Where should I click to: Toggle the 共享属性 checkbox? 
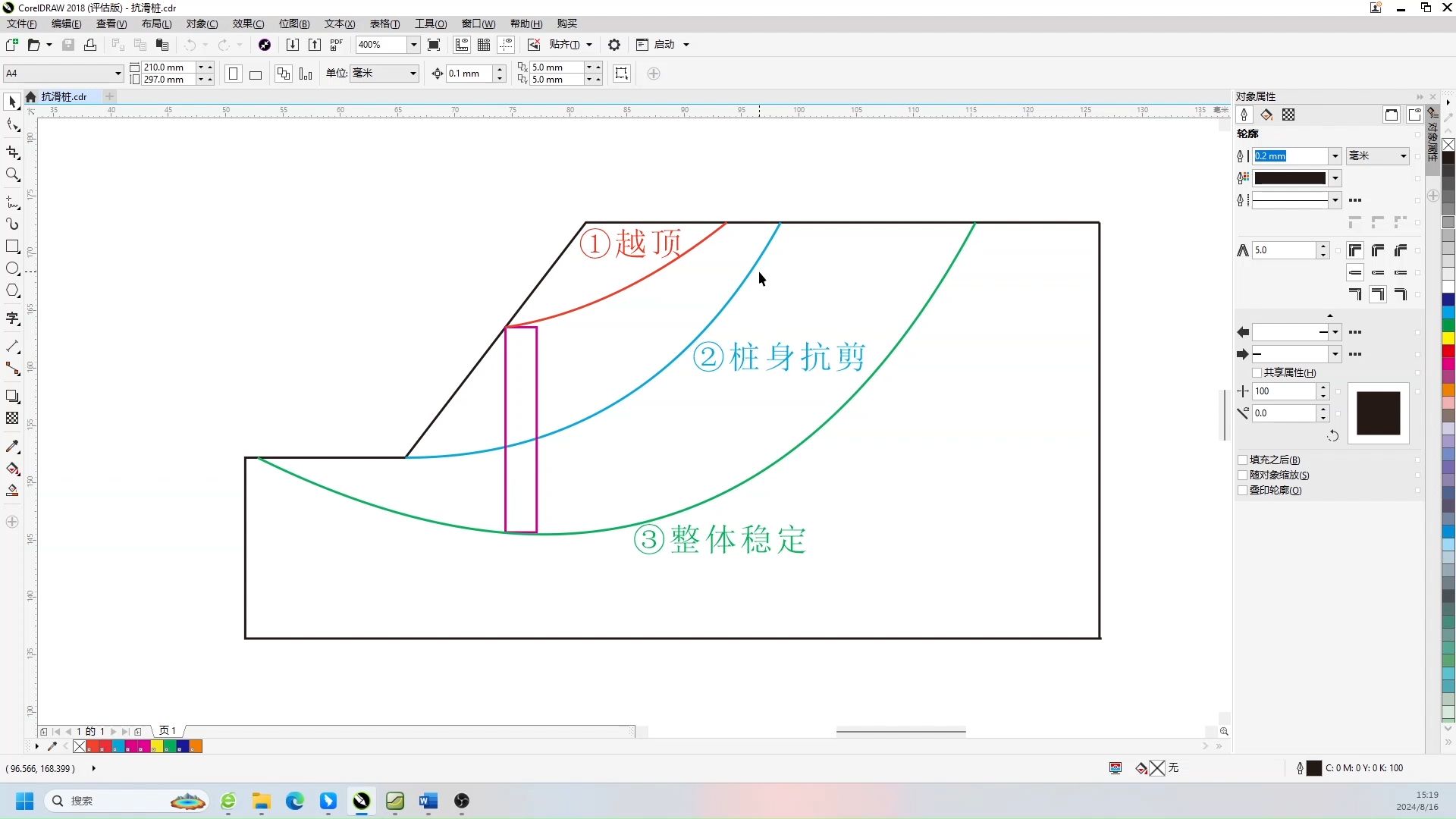(x=1257, y=372)
